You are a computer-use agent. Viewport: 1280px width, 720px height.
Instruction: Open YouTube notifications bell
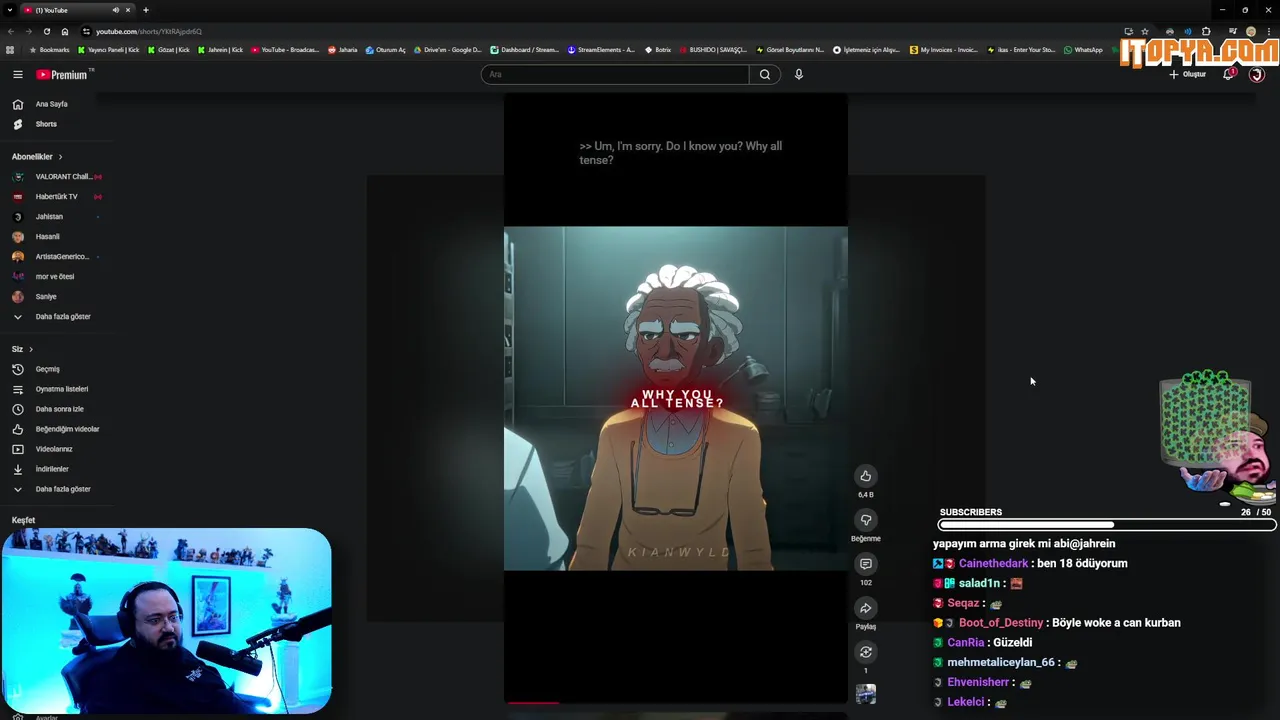pos(1228,74)
